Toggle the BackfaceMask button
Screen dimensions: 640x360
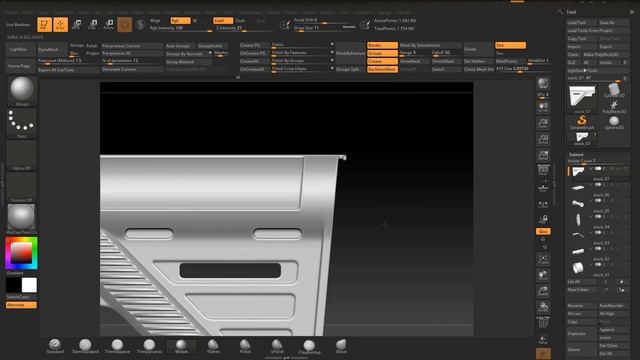(x=382, y=69)
